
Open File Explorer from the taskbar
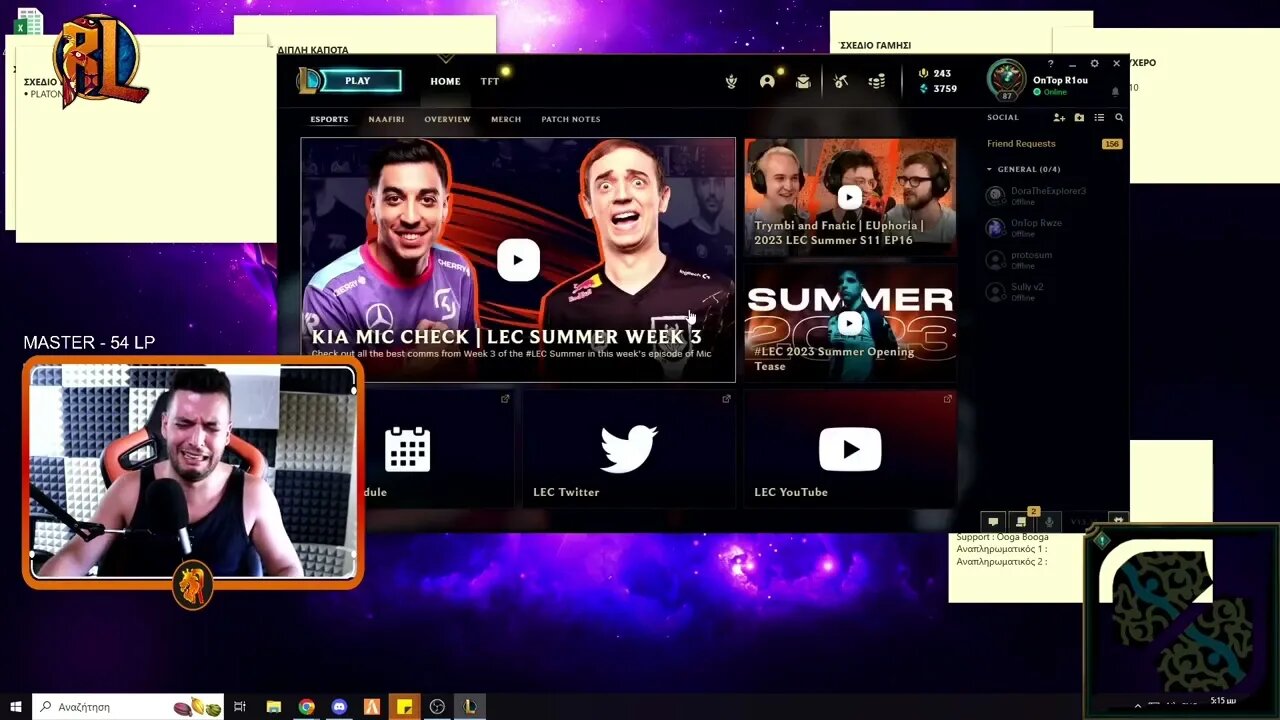click(274, 707)
